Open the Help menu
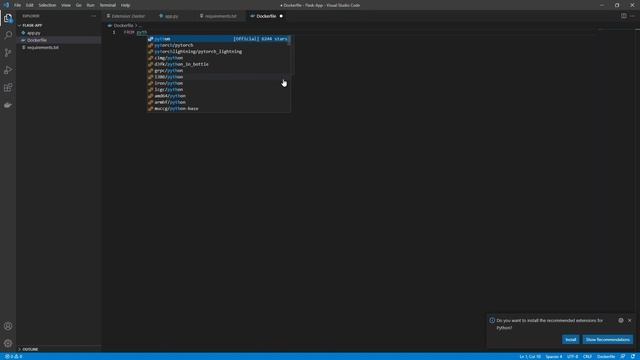Viewport: 640px width, 360px height. point(125,5)
